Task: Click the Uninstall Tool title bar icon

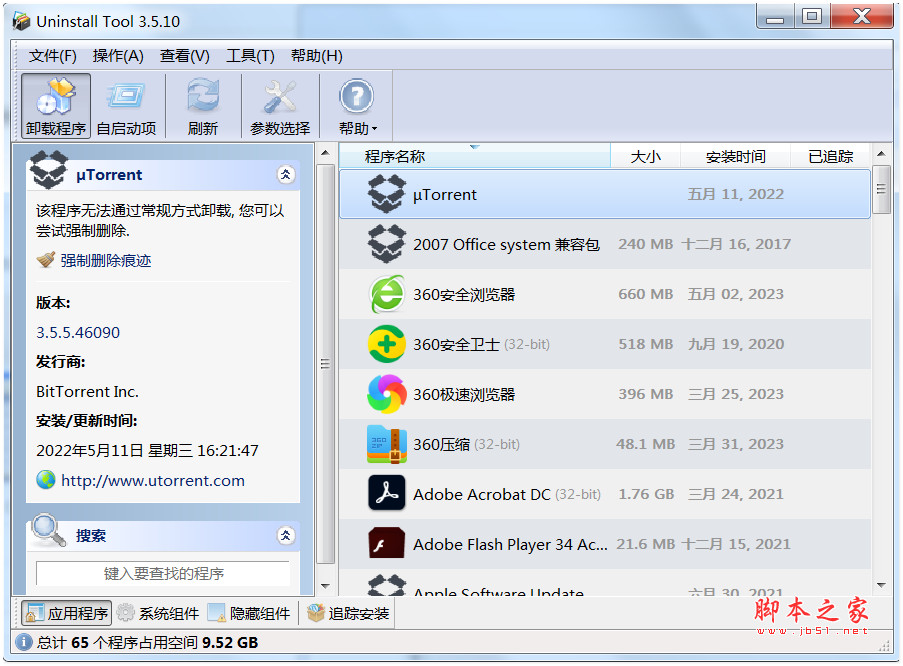Action: (21, 21)
